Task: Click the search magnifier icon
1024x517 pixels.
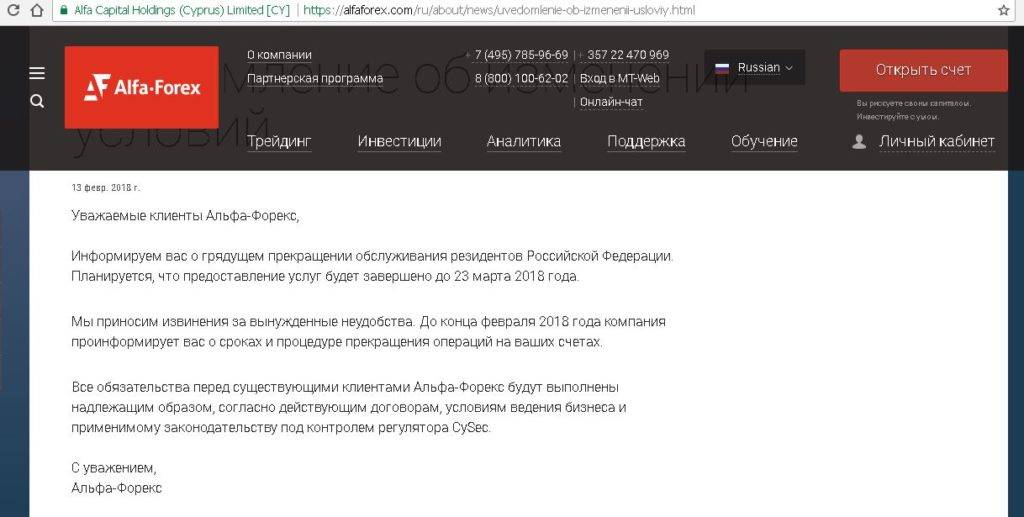Action: [37, 101]
